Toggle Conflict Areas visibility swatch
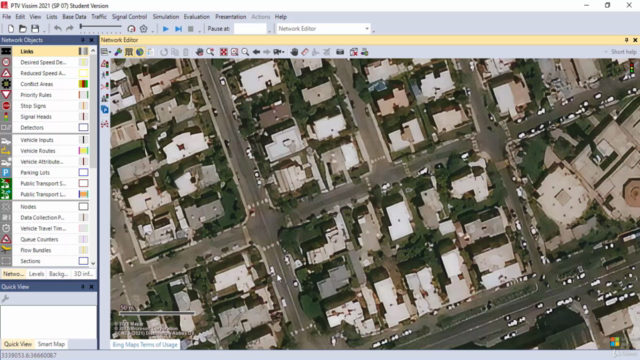The height and width of the screenshot is (360, 640). [83, 84]
